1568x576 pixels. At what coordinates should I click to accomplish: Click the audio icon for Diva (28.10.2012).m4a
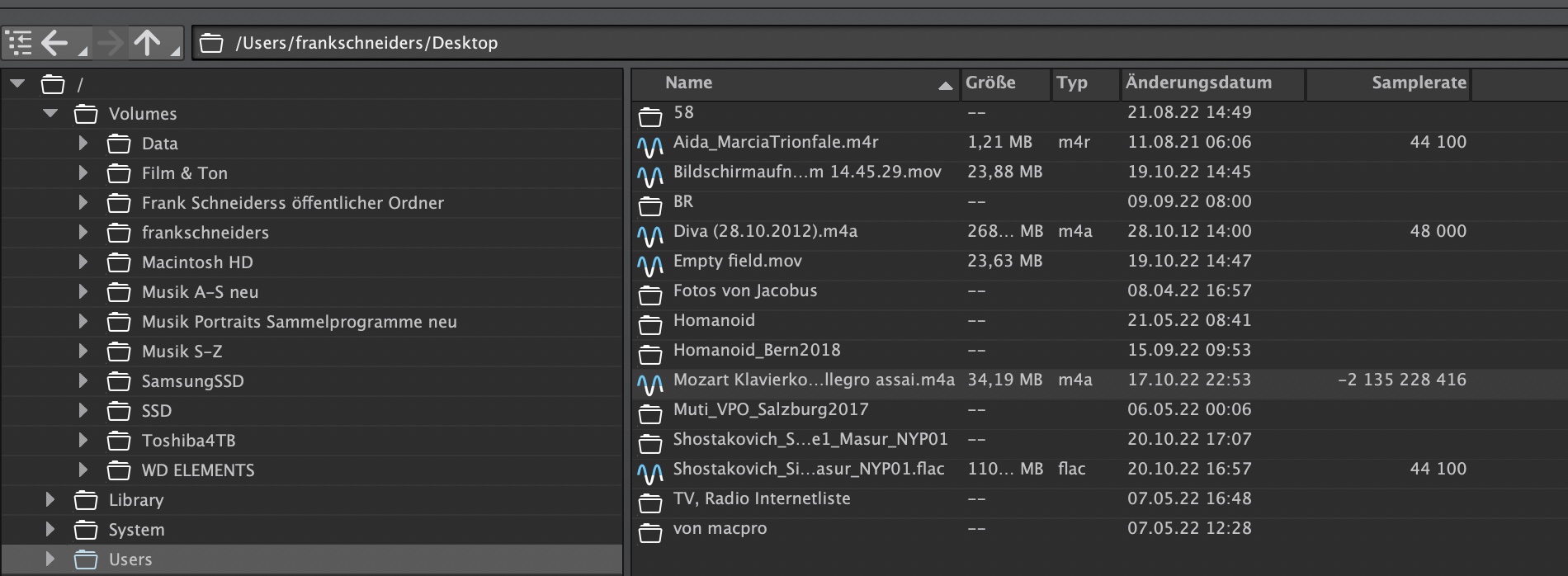pyautogui.click(x=650, y=236)
